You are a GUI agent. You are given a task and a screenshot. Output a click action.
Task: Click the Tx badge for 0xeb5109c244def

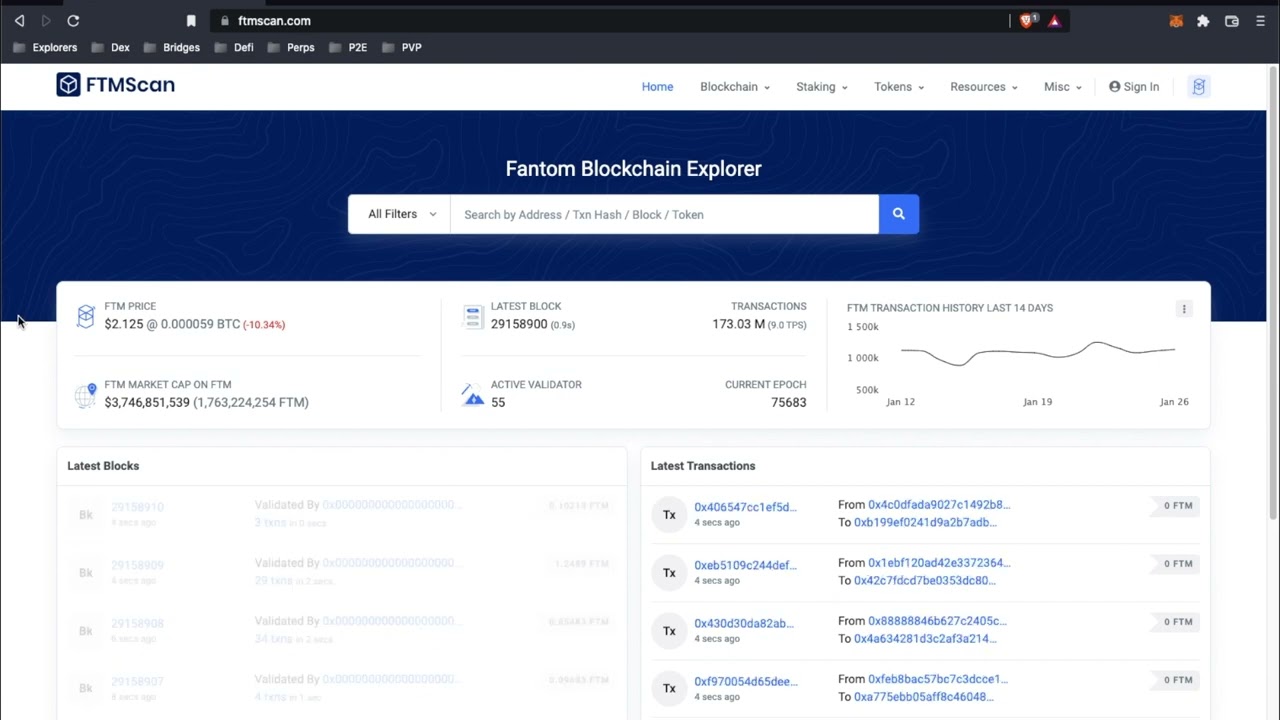coord(669,572)
